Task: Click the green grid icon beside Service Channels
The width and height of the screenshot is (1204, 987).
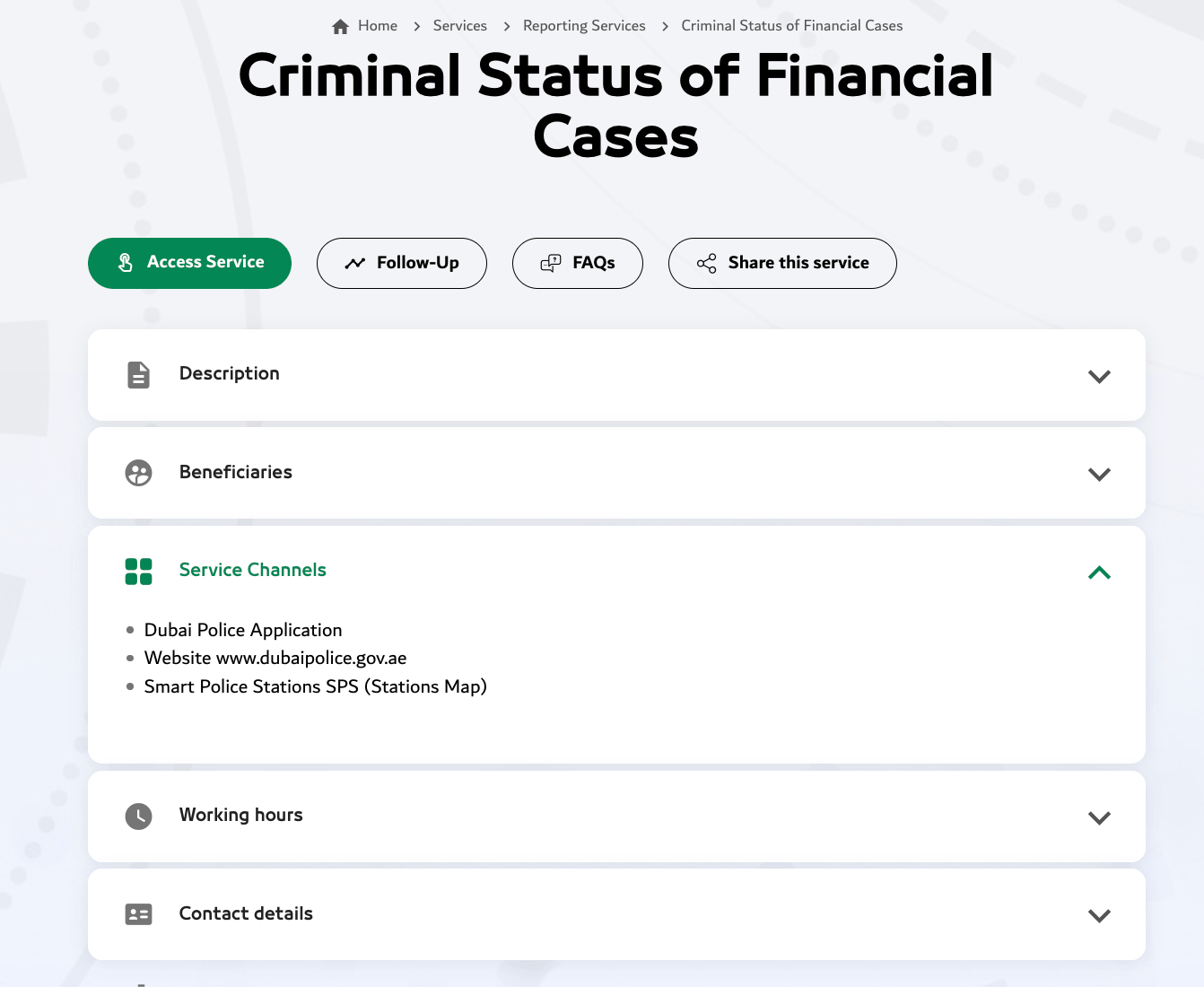Action: pos(138,571)
